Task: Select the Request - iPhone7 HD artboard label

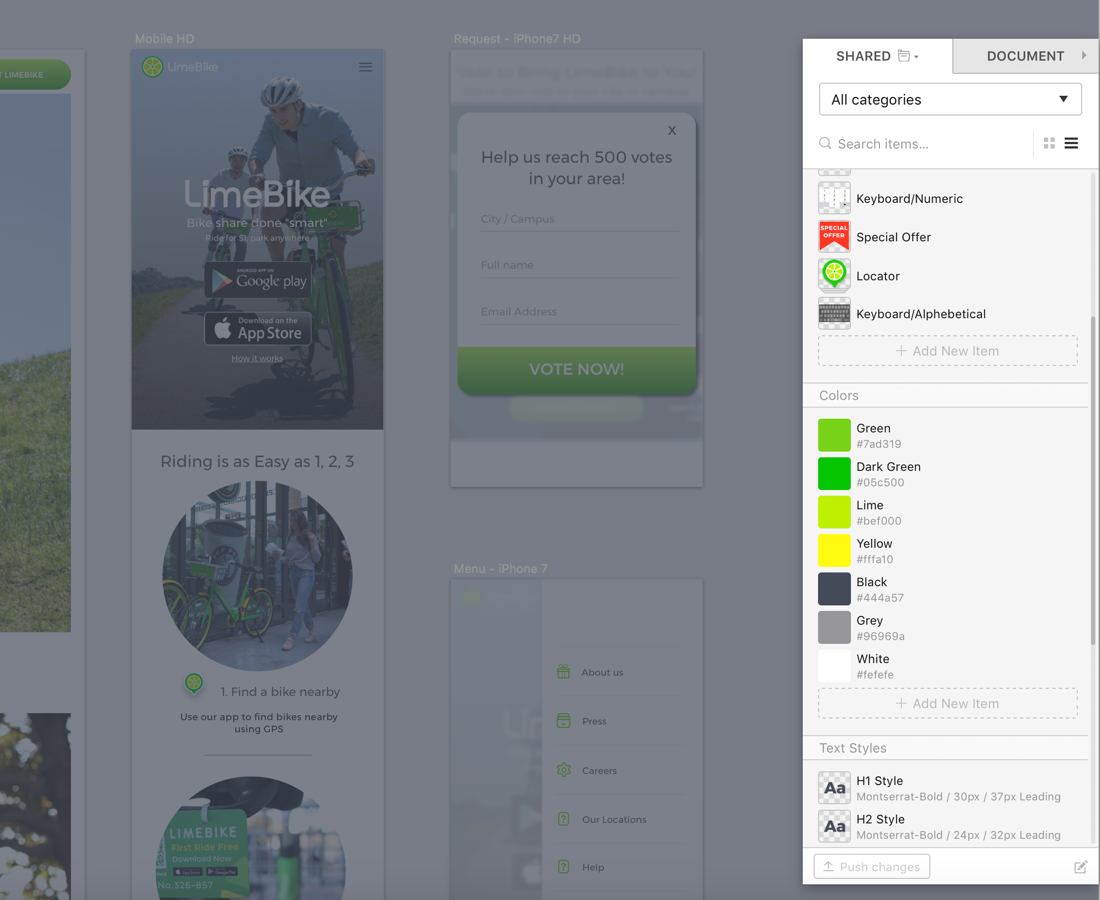Action: pyautogui.click(x=517, y=39)
